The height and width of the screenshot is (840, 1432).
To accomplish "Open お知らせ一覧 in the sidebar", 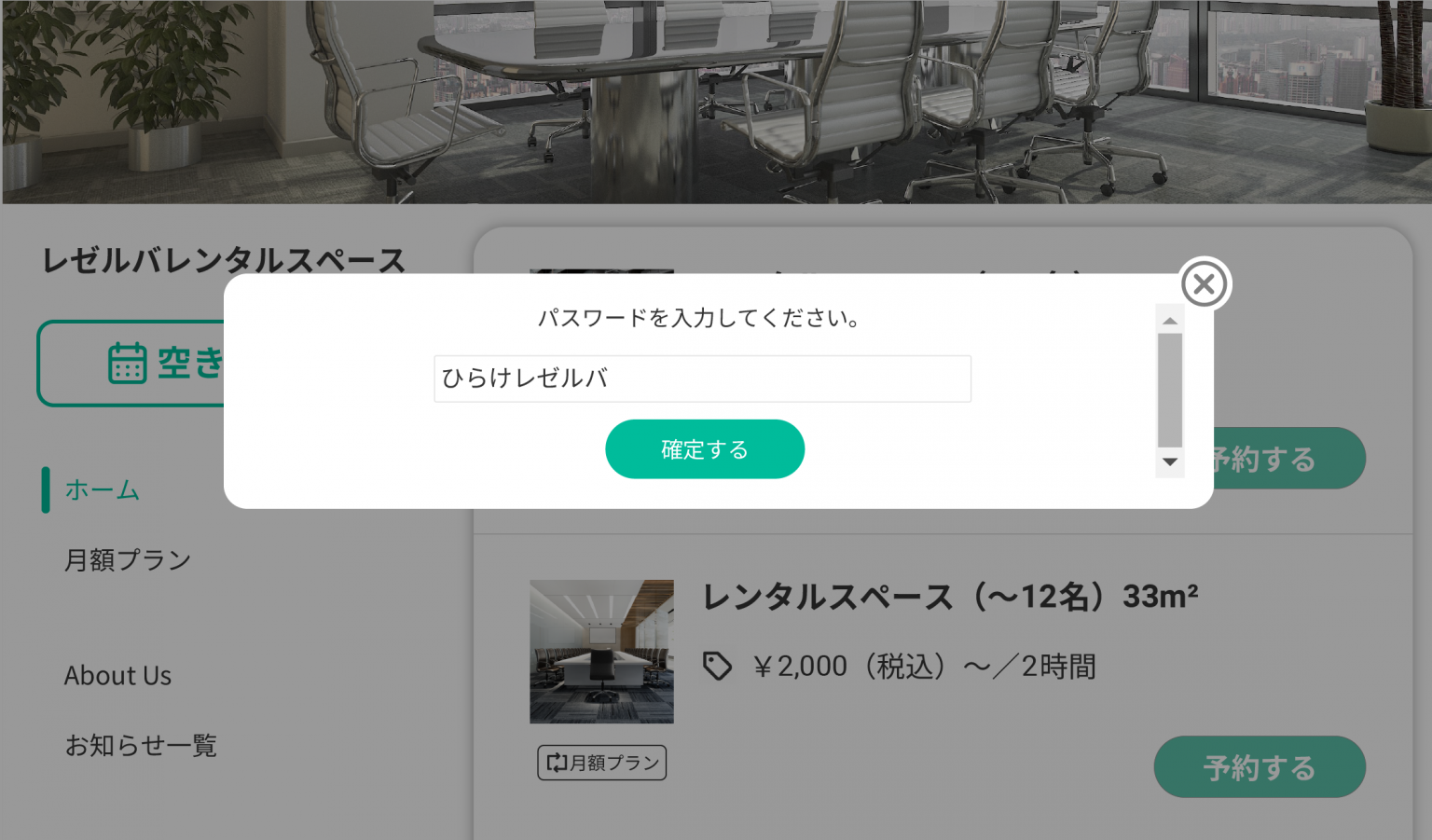I will (x=141, y=746).
